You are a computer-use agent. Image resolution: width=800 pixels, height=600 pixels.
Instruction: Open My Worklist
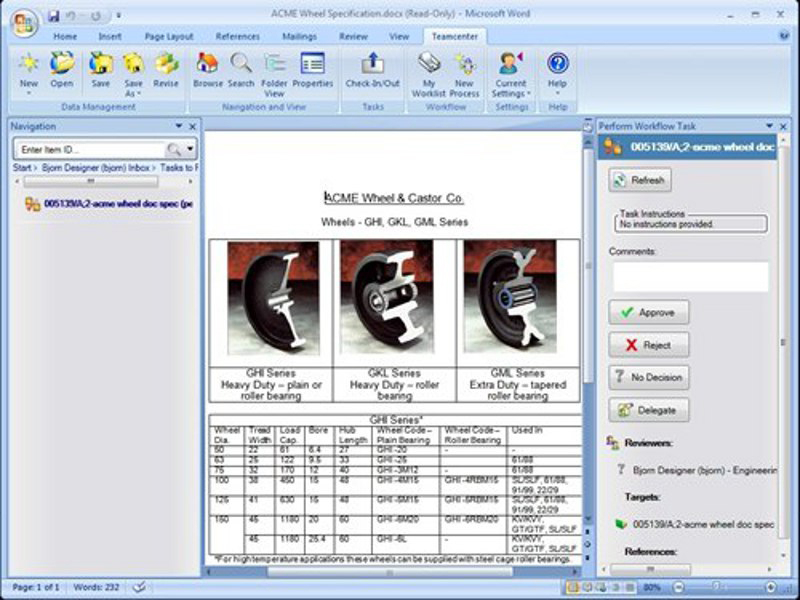(x=429, y=74)
